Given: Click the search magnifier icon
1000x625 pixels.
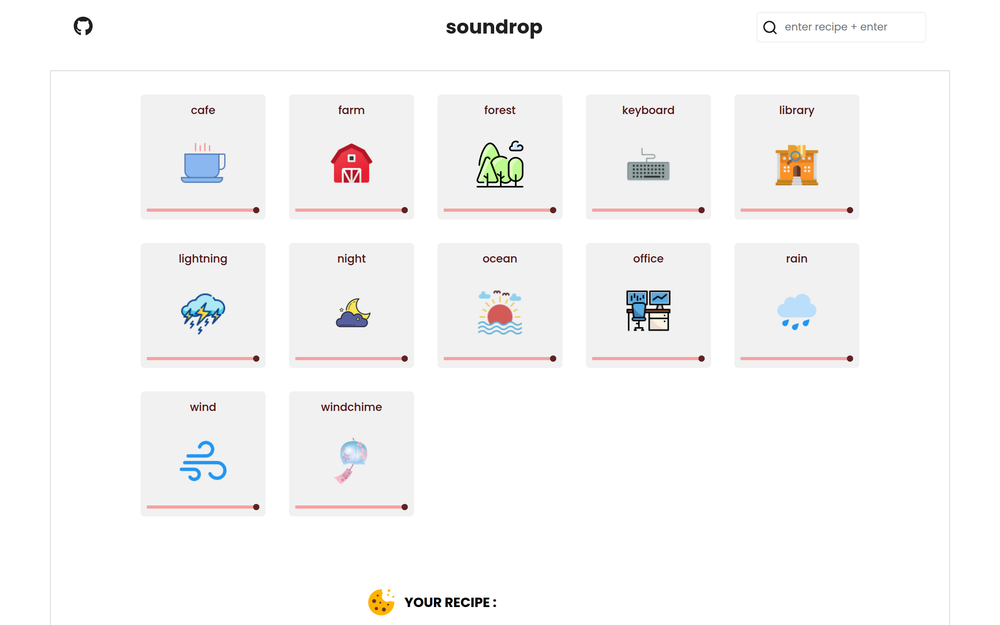Looking at the screenshot, I should 770,27.
